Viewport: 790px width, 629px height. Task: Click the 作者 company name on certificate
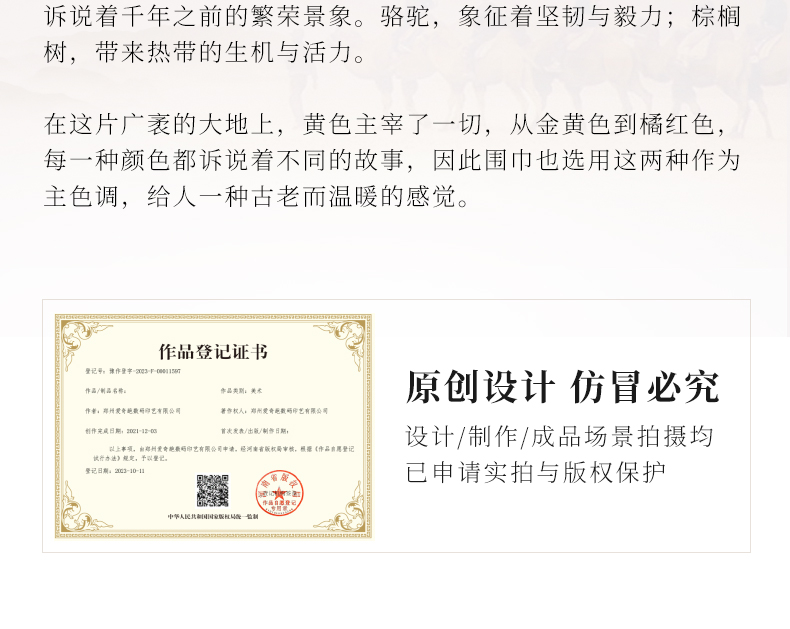(x=133, y=411)
